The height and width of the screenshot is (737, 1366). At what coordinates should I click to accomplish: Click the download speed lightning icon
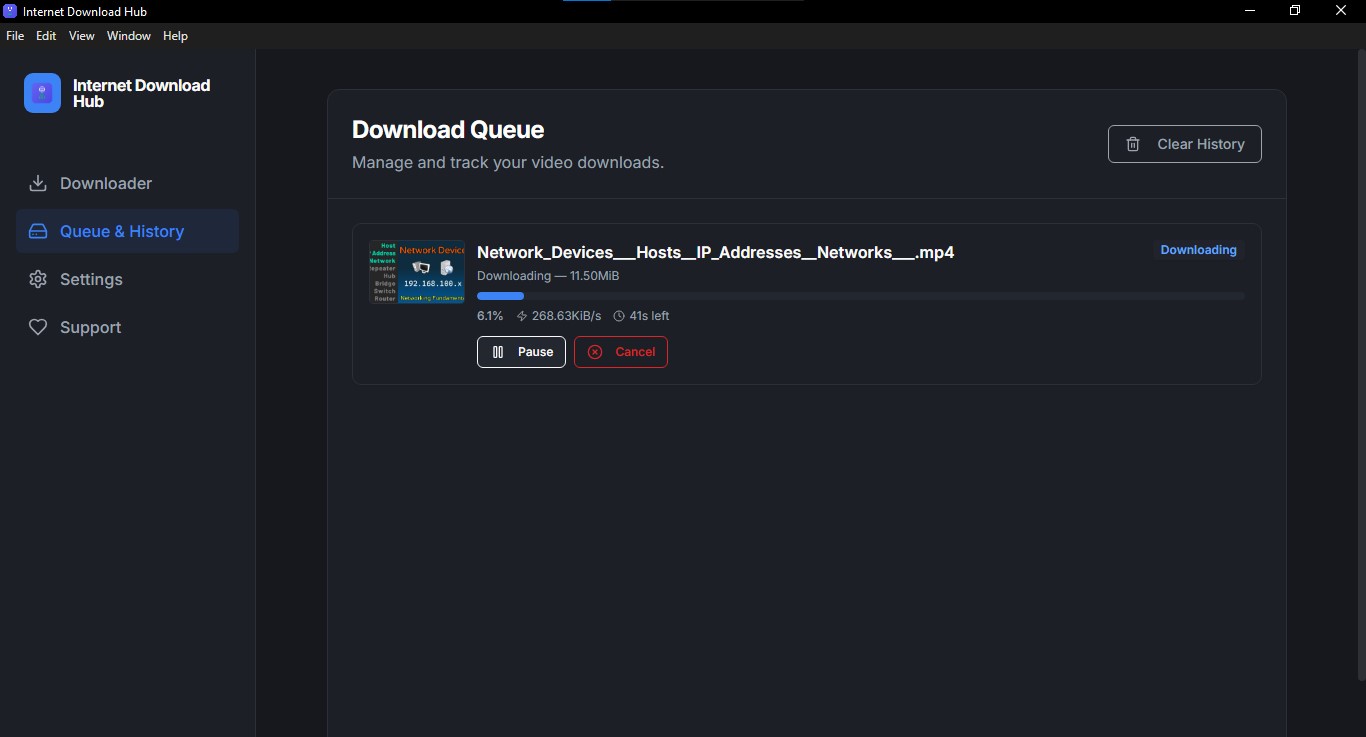pyautogui.click(x=521, y=316)
